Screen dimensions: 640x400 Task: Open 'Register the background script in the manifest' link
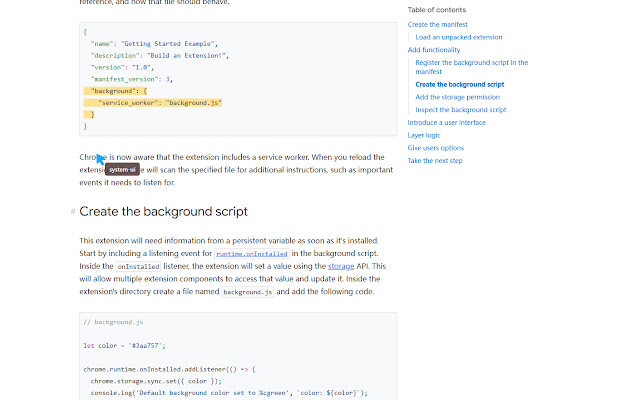coord(471,67)
